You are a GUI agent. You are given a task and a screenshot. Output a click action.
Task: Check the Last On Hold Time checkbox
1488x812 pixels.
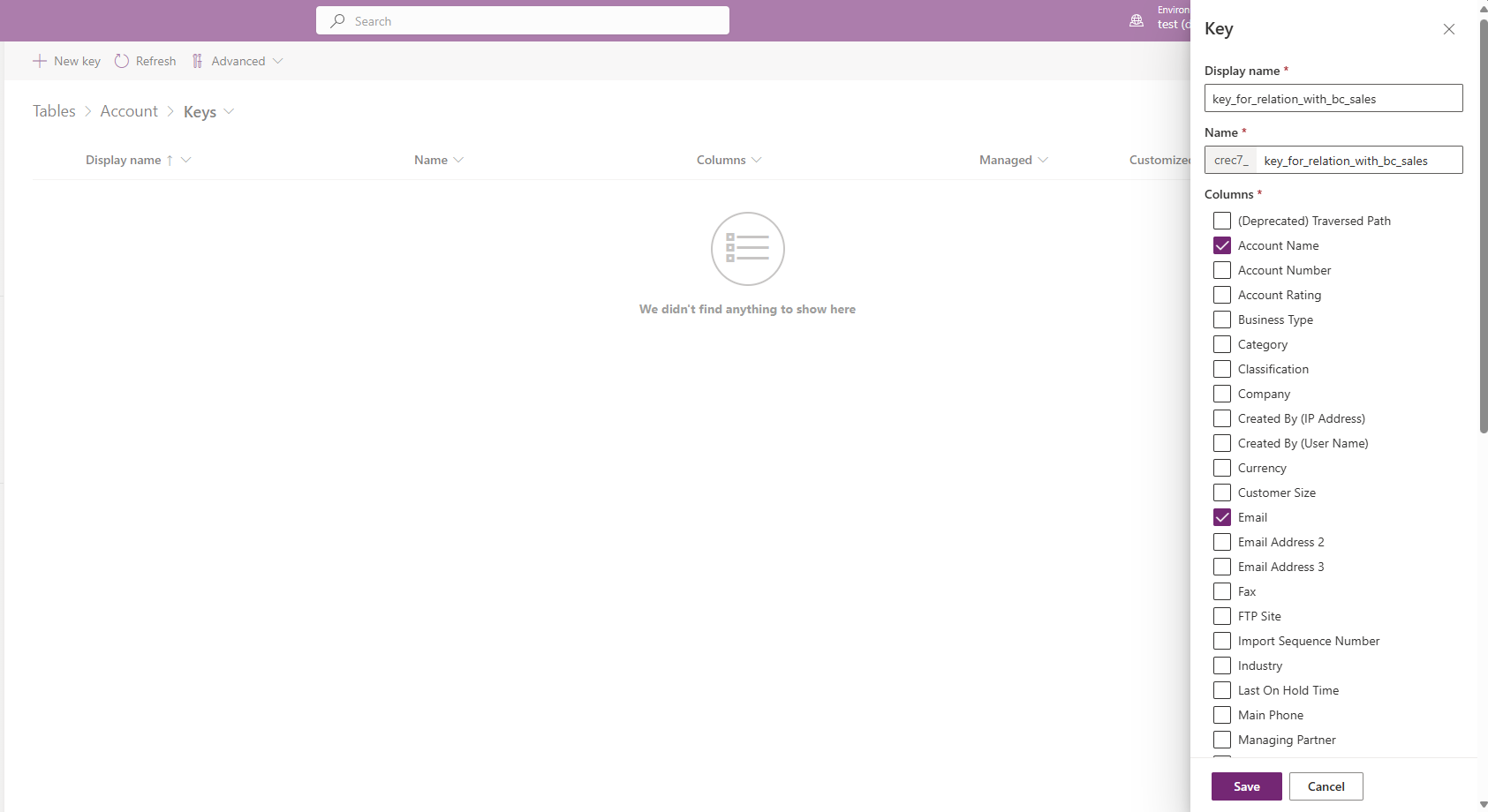1222,690
